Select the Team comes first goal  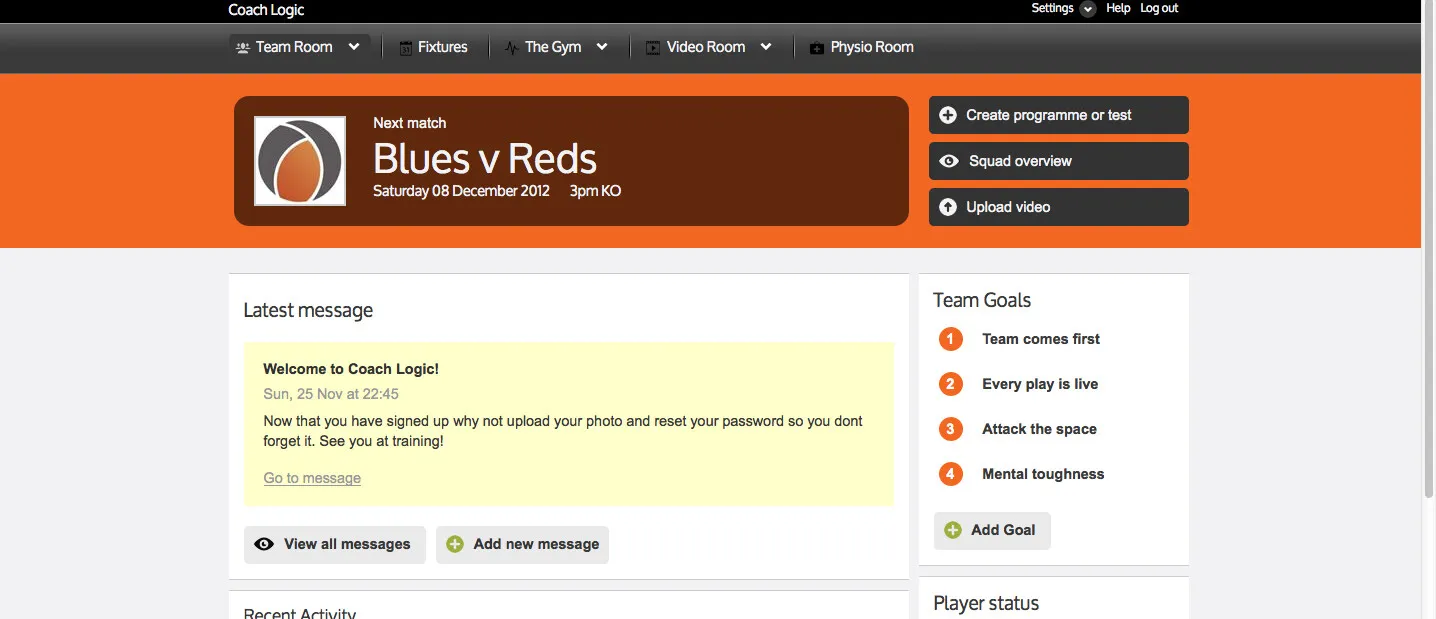point(1041,339)
